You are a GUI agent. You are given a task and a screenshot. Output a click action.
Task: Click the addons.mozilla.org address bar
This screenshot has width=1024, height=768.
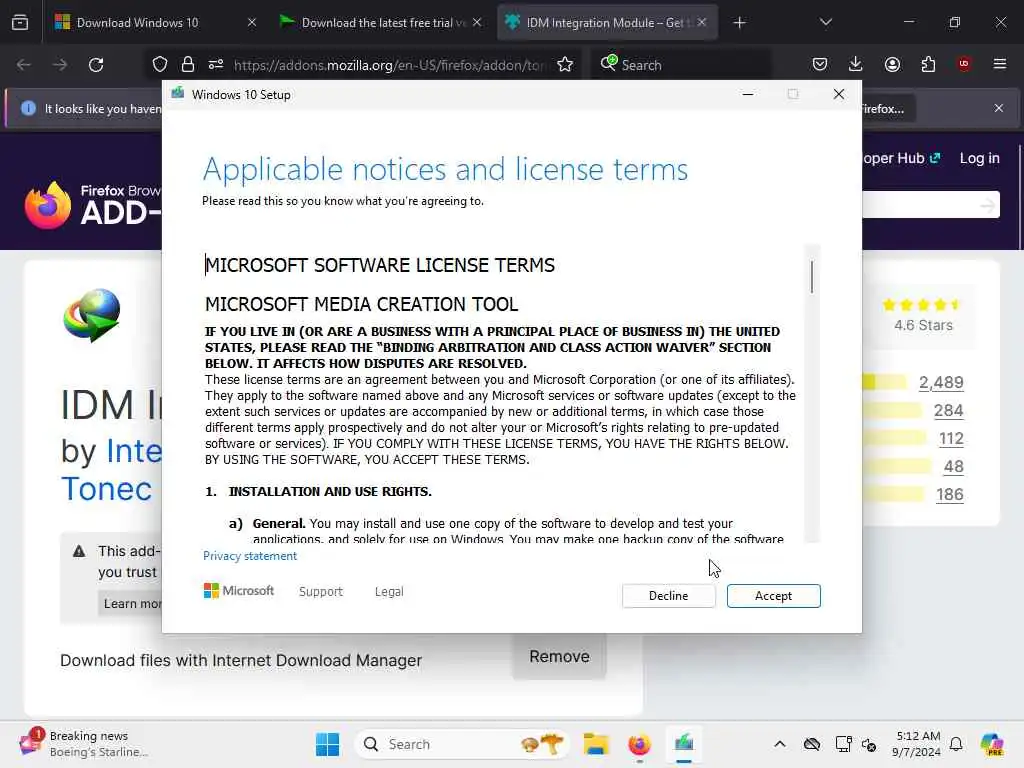(x=389, y=65)
